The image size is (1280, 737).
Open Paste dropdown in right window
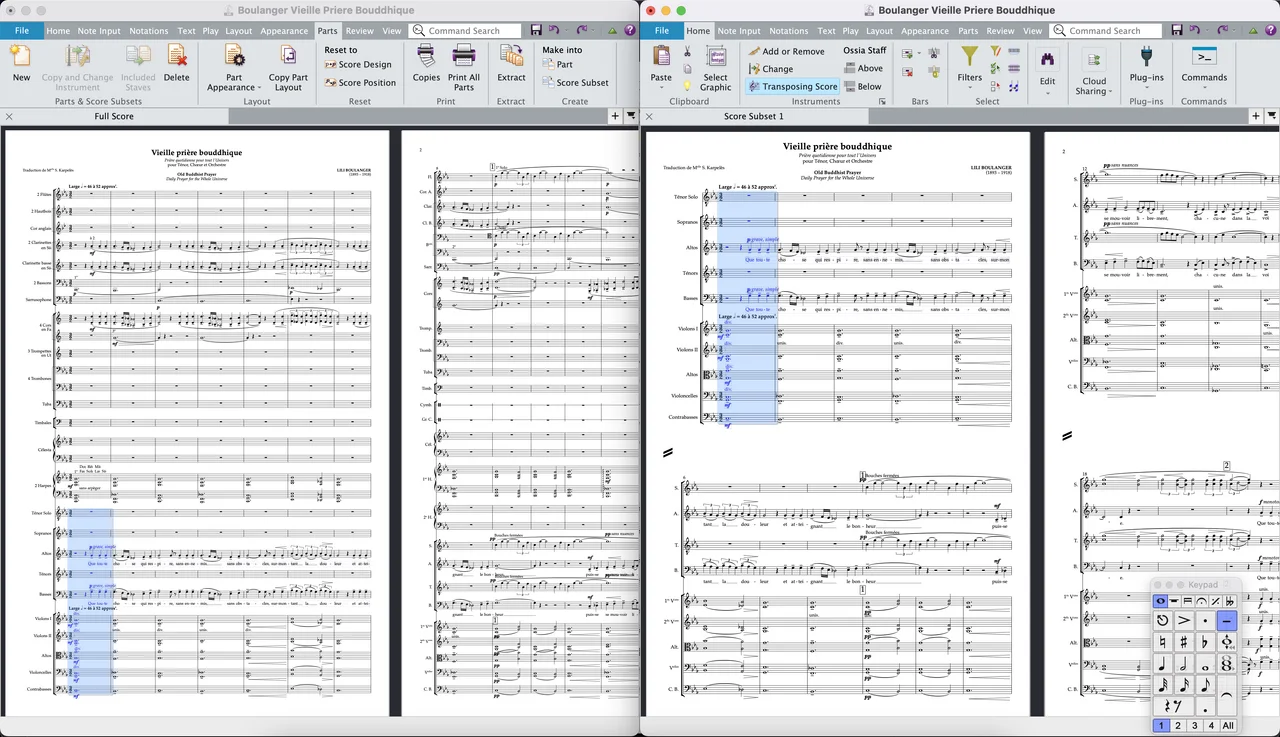[661, 68]
